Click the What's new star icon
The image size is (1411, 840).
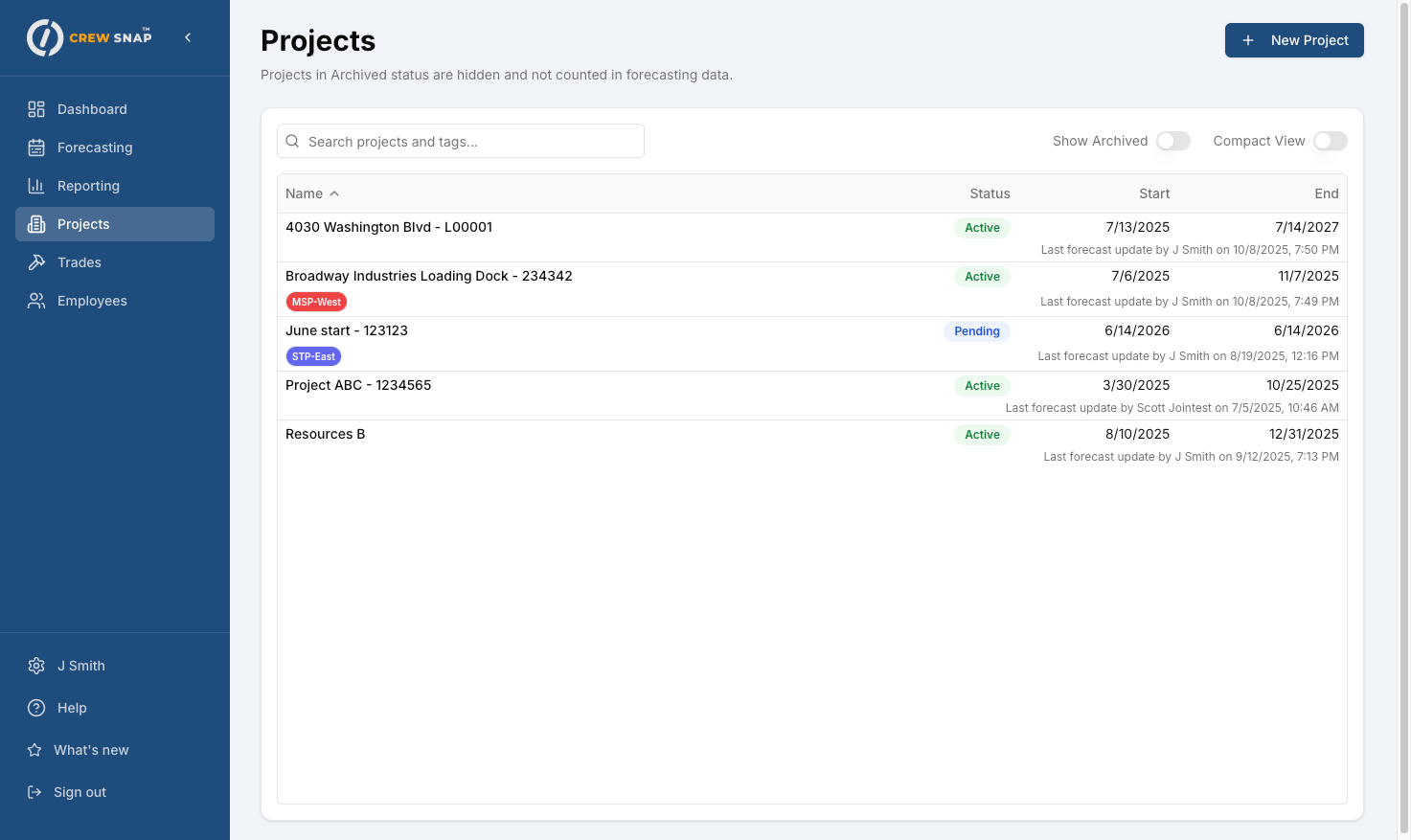click(x=34, y=750)
